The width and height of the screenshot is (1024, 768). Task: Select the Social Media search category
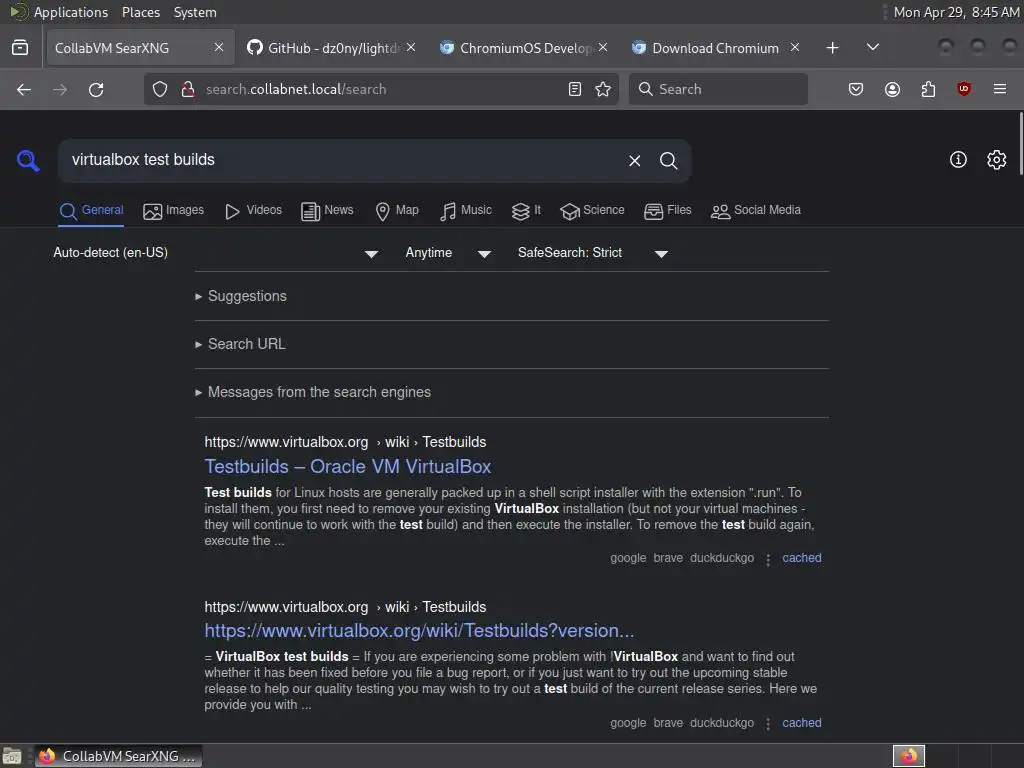pos(756,211)
